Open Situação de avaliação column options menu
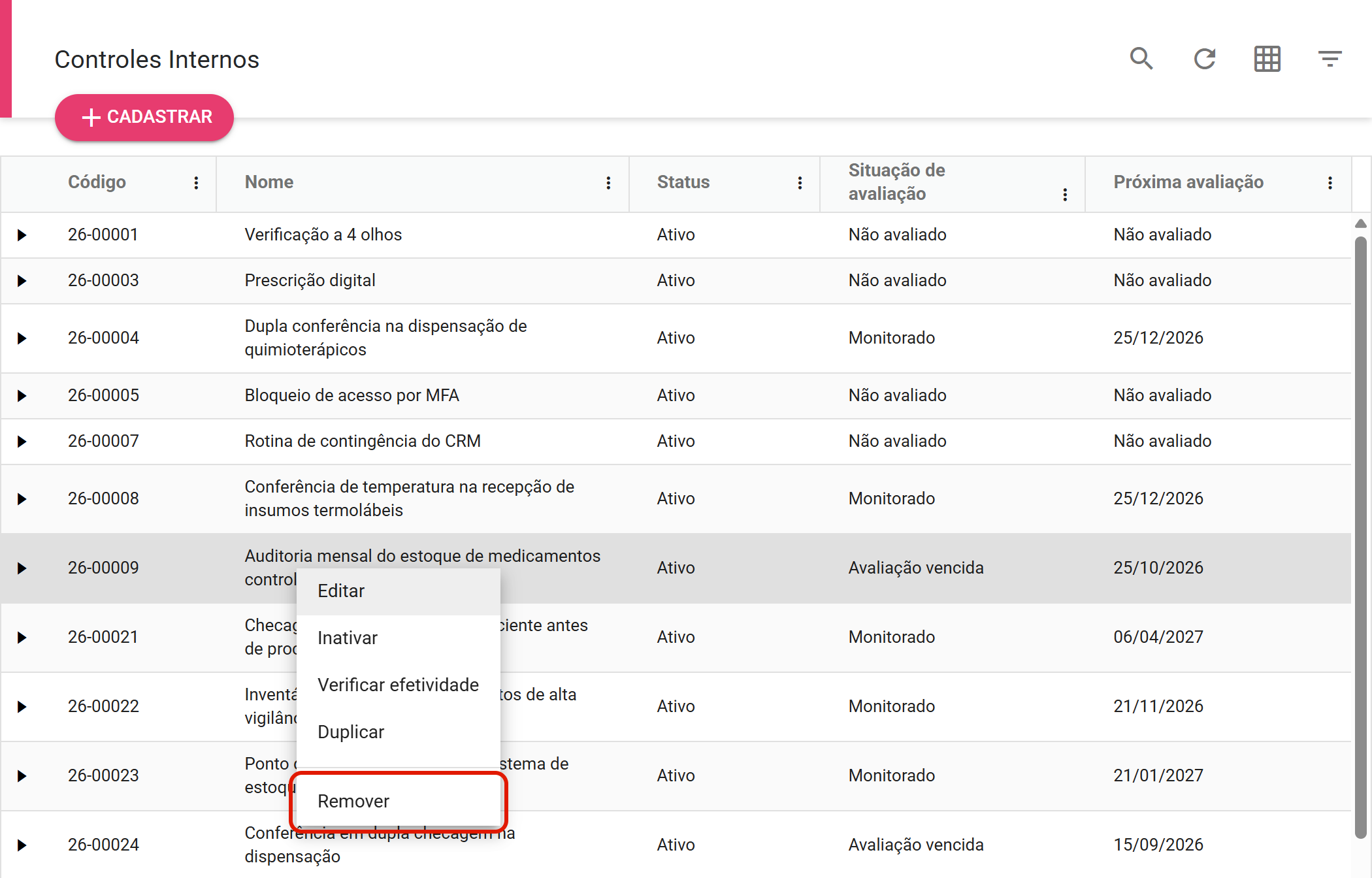 [1065, 195]
